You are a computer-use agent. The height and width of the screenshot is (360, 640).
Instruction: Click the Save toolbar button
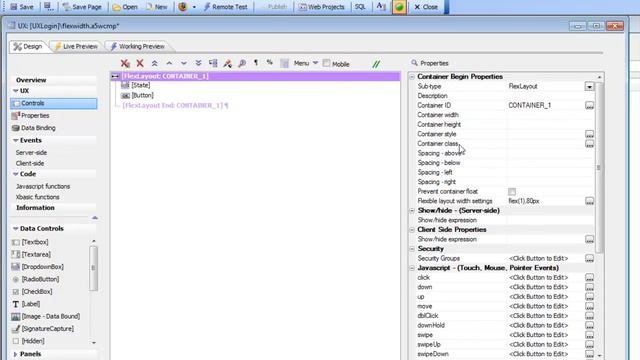[22, 7]
